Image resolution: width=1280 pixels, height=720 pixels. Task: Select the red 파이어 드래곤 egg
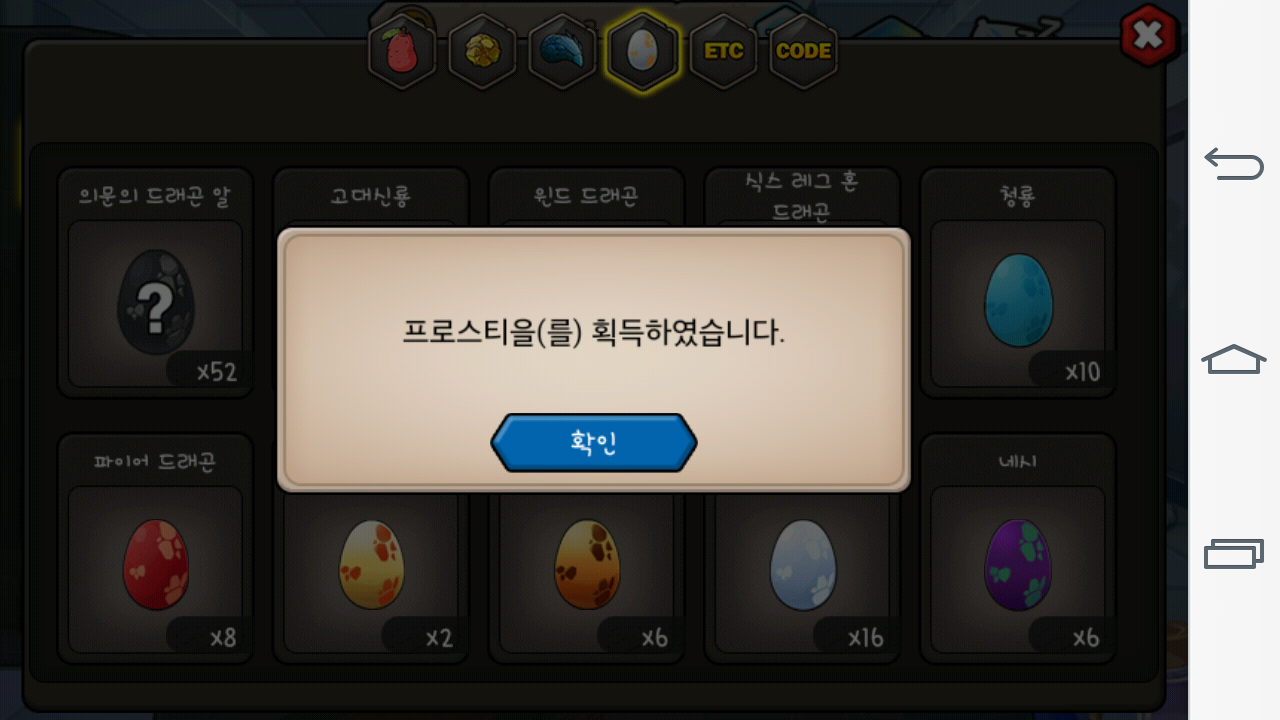[x=156, y=565]
